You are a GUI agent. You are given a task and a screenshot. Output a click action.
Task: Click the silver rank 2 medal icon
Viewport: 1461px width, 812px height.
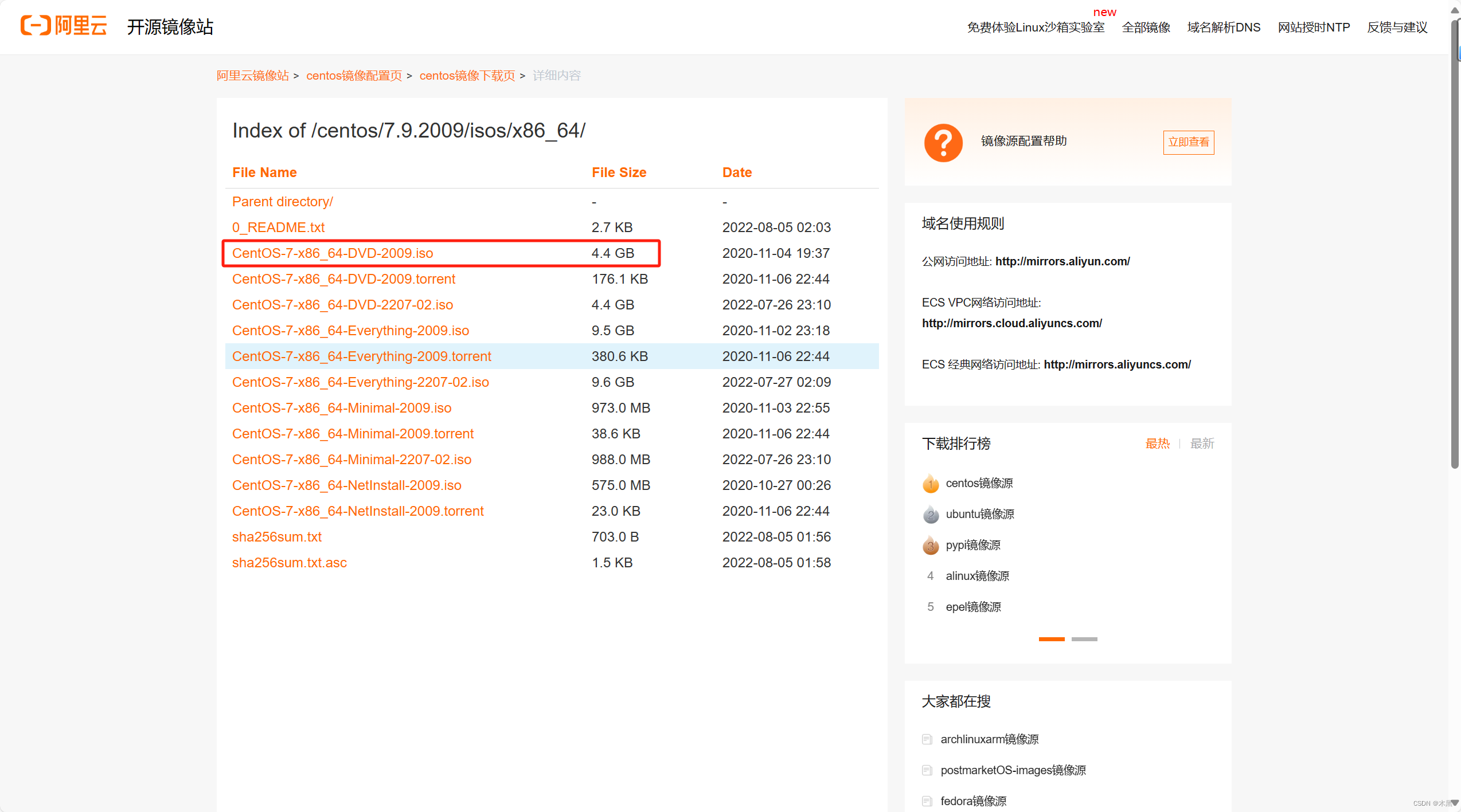930,515
